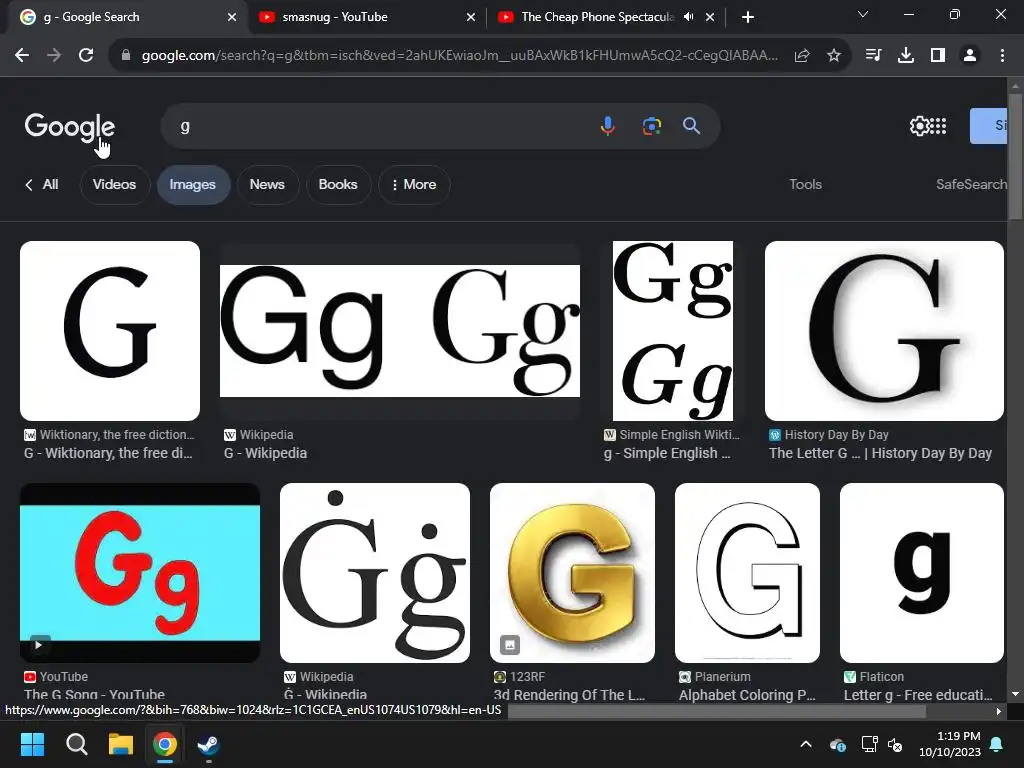Image resolution: width=1024 pixels, height=768 pixels.
Task: Open the Flaticon lowercase g thumbnail
Action: (x=921, y=573)
